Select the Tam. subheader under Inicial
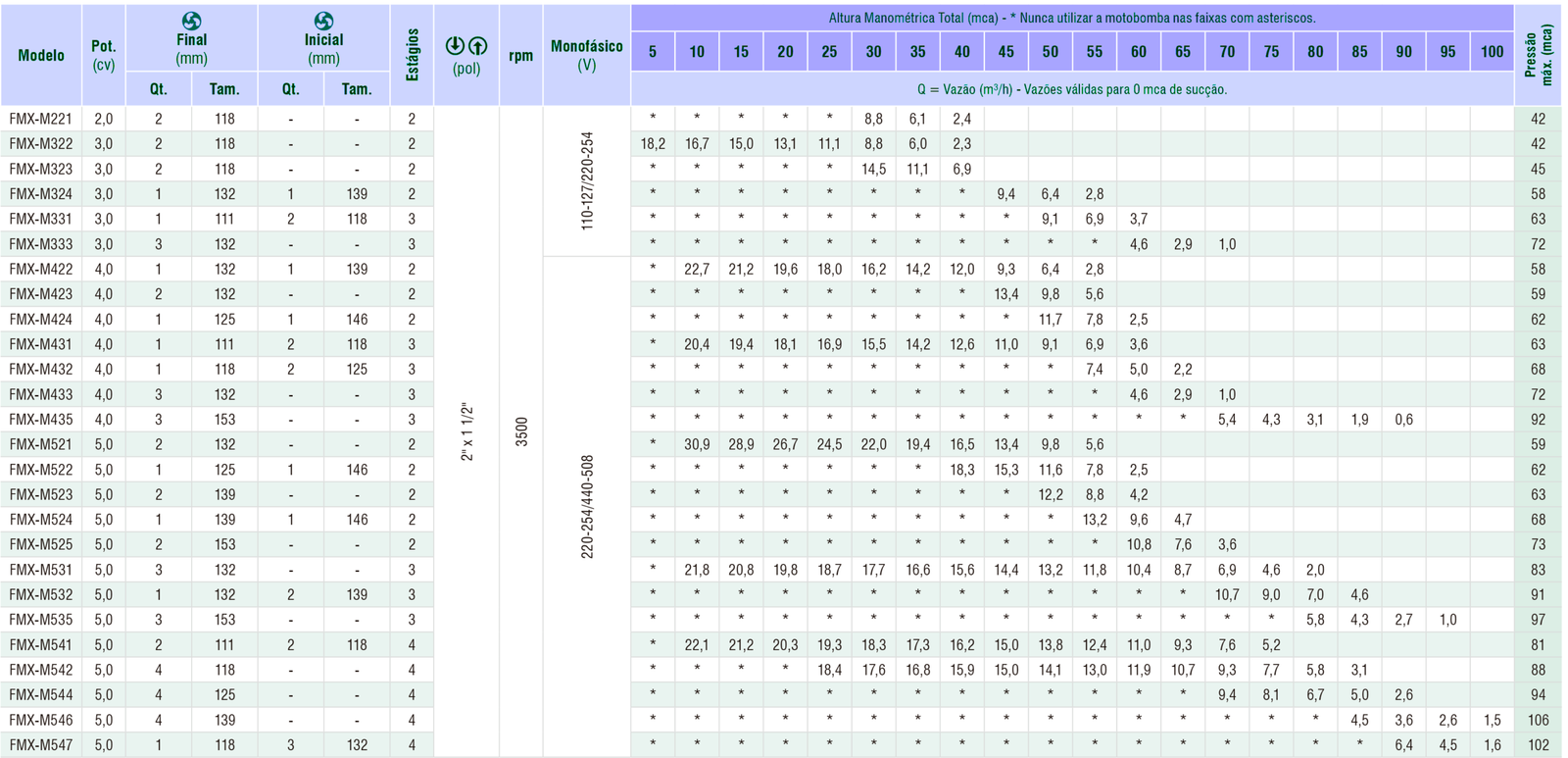This screenshot has height=758, width=1568. coord(357,89)
